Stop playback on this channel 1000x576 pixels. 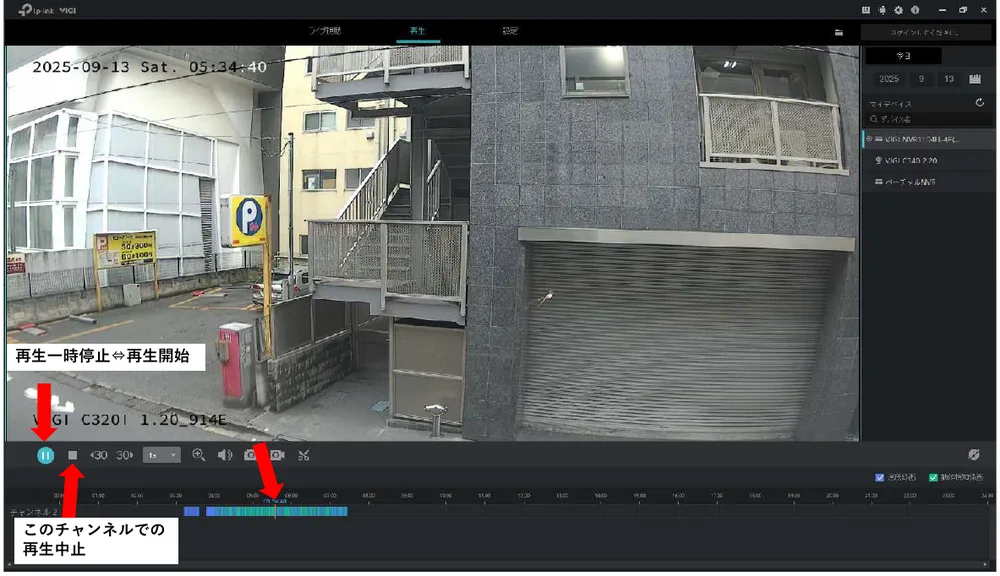(73, 455)
